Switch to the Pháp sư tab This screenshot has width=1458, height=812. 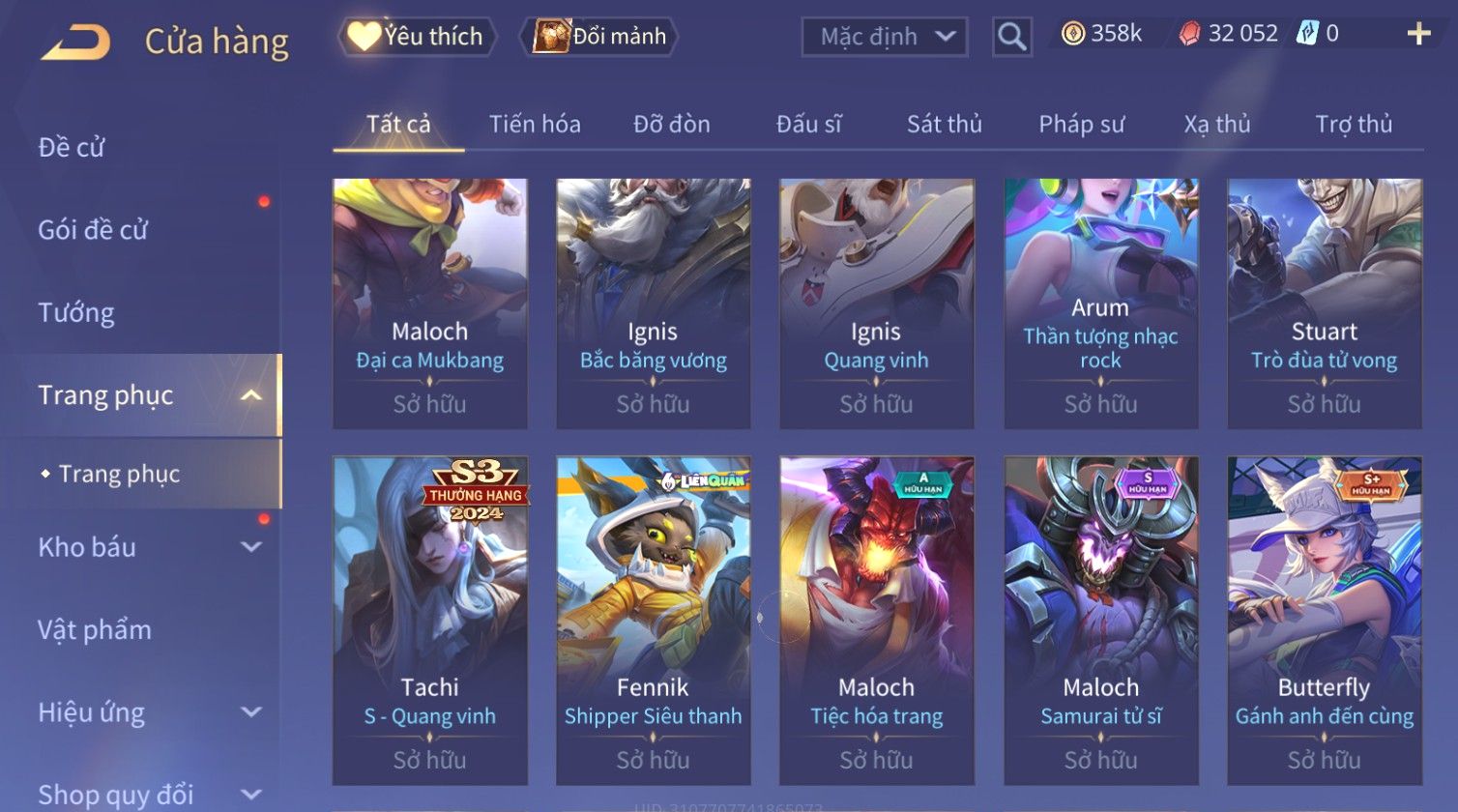(x=1082, y=124)
